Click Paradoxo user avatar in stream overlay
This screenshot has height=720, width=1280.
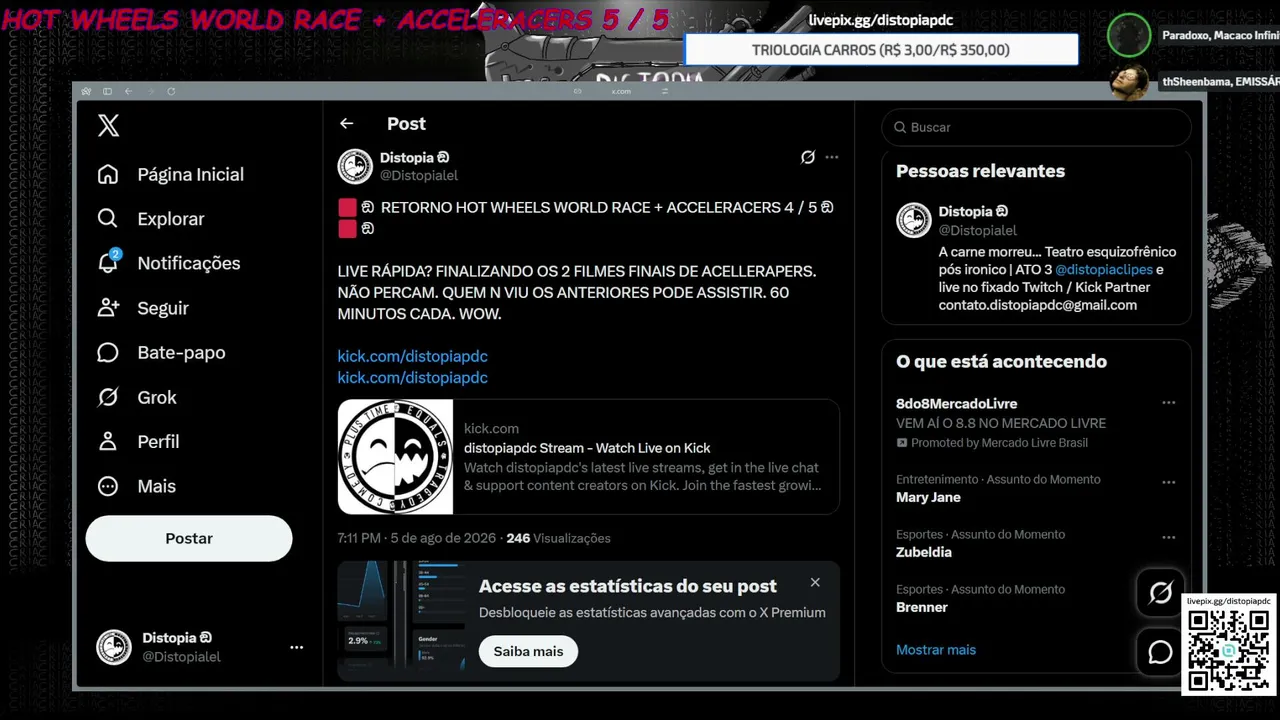tap(1129, 35)
